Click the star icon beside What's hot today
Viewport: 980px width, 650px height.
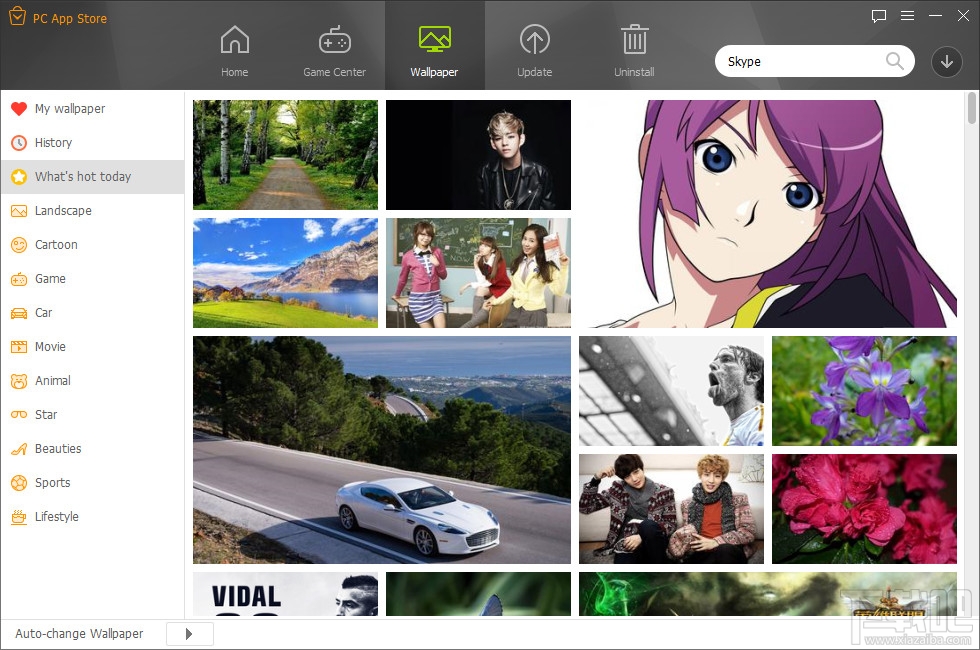pyautogui.click(x=19, y=176)
